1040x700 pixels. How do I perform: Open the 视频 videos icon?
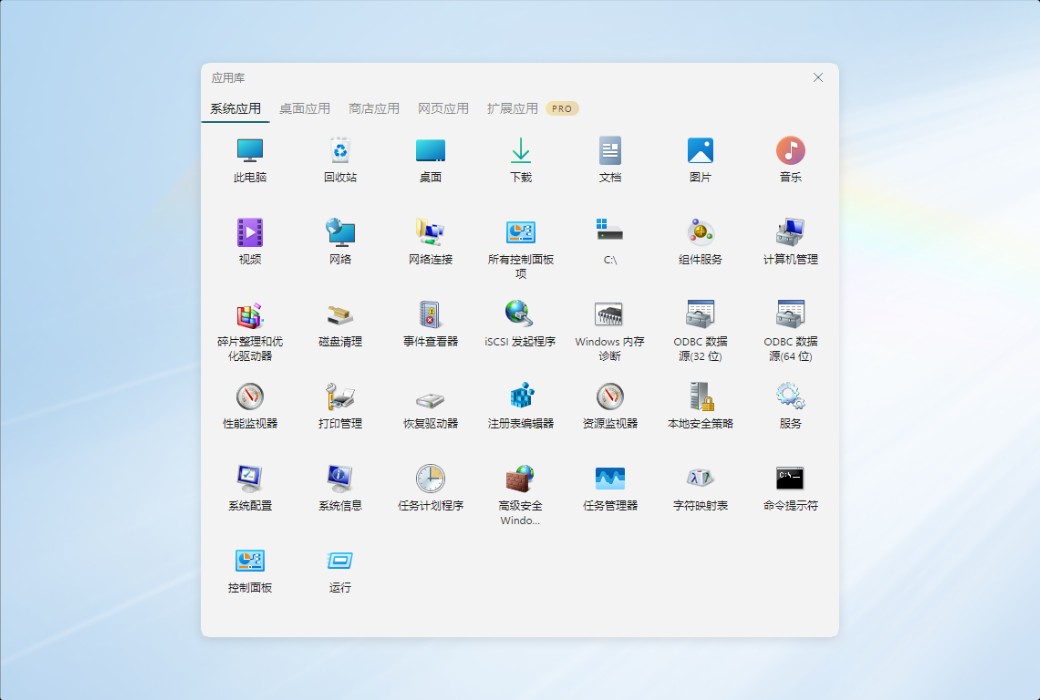(250, 233)
